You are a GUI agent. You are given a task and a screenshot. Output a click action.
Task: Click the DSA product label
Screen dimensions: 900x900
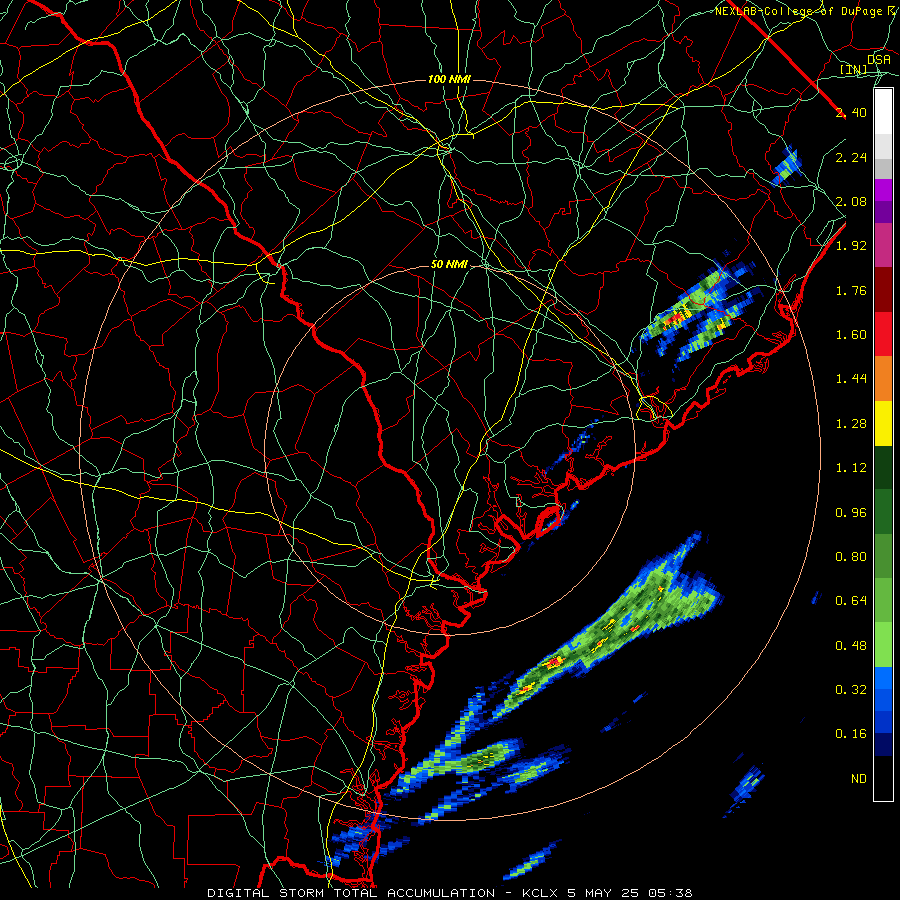(879, 60)
